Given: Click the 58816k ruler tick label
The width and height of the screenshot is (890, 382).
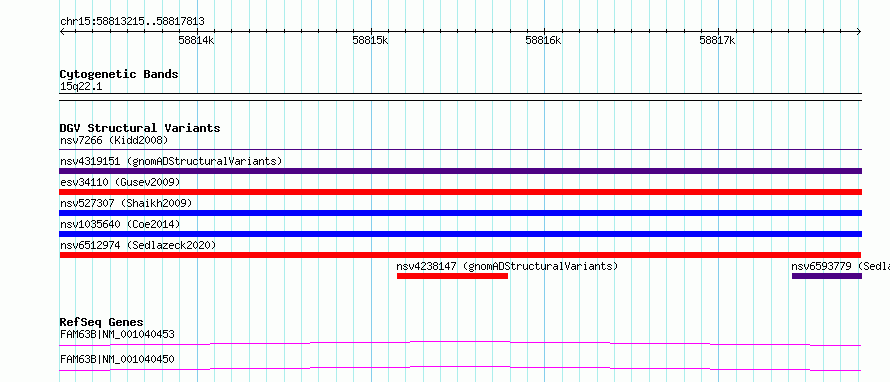Looking at the screenshot, I should (544, 40).
